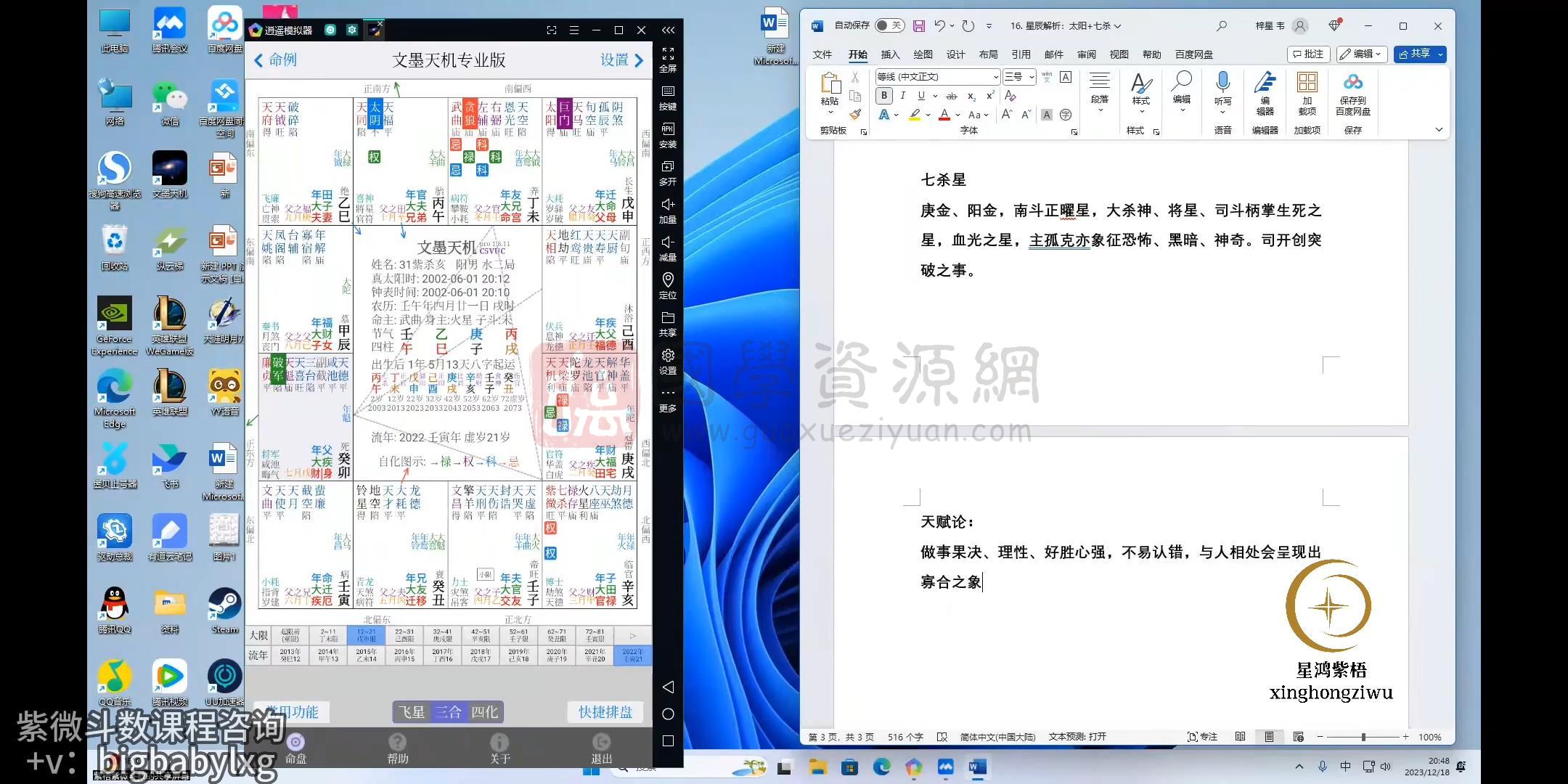Click the APK install icon in emulator sidebar
1568x784 pixels.
coord(667,136)
